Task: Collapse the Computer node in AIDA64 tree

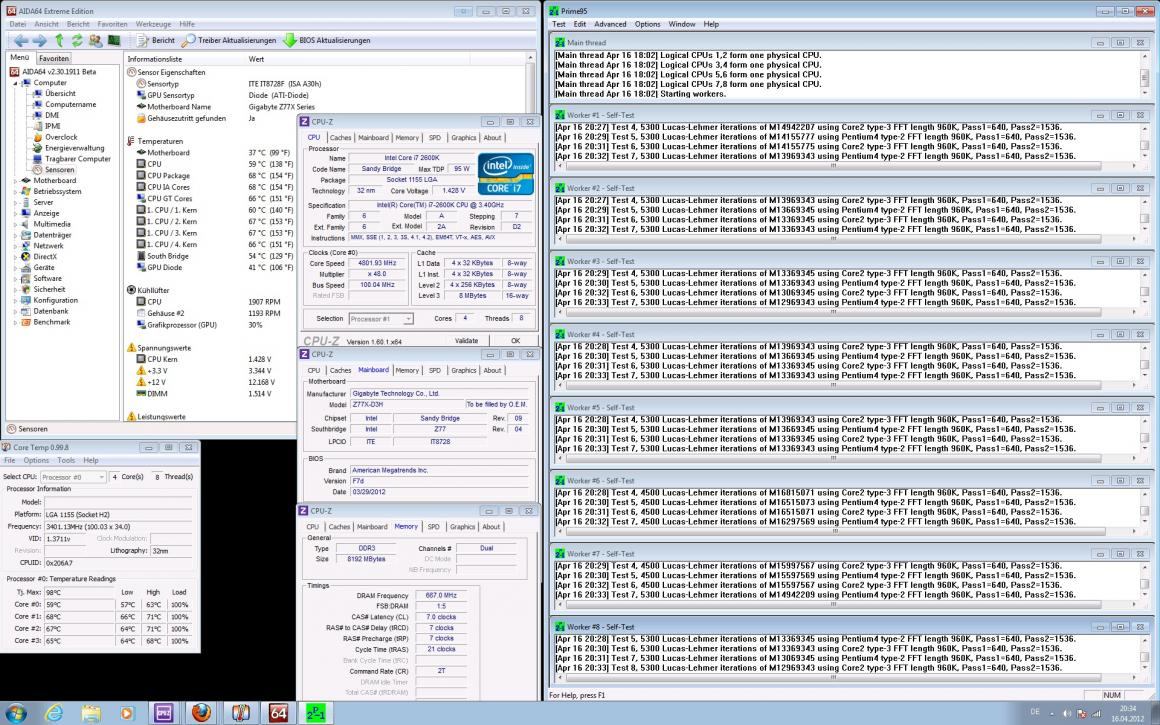Action: 15,83
